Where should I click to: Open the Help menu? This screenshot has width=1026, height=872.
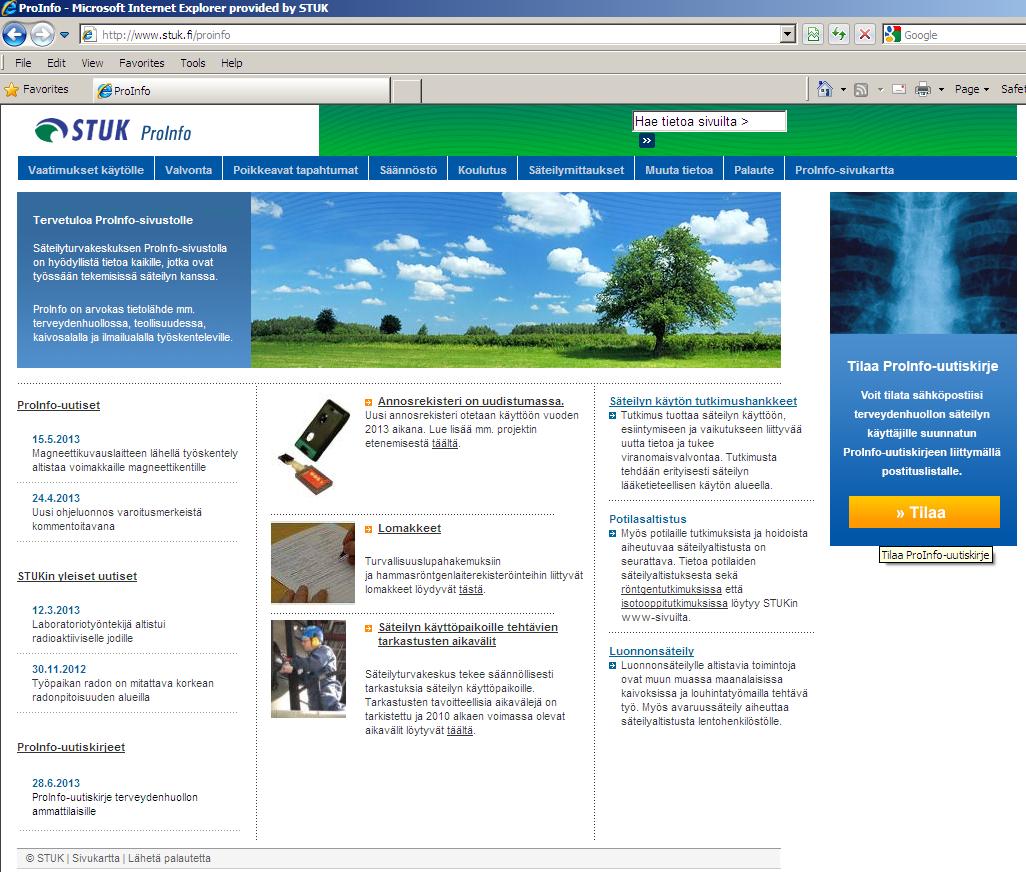pyautogui.click(x=232, y=63)
